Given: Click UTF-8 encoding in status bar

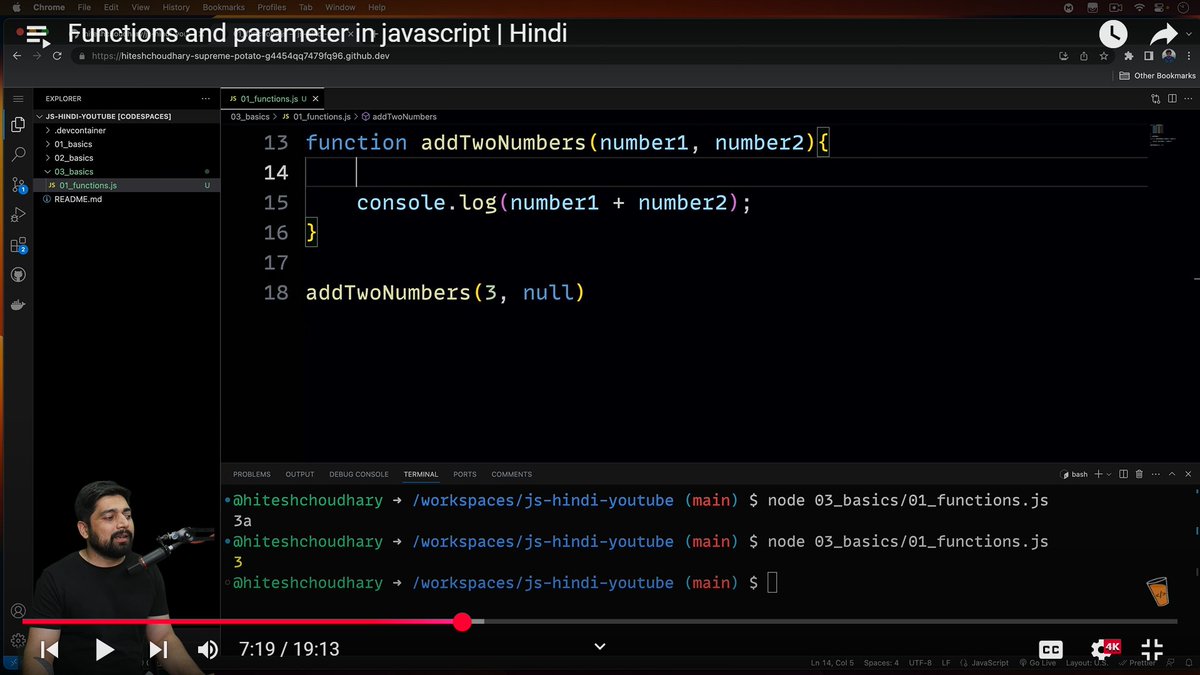Looking at the screenshot, I should [x=921, y=663].
